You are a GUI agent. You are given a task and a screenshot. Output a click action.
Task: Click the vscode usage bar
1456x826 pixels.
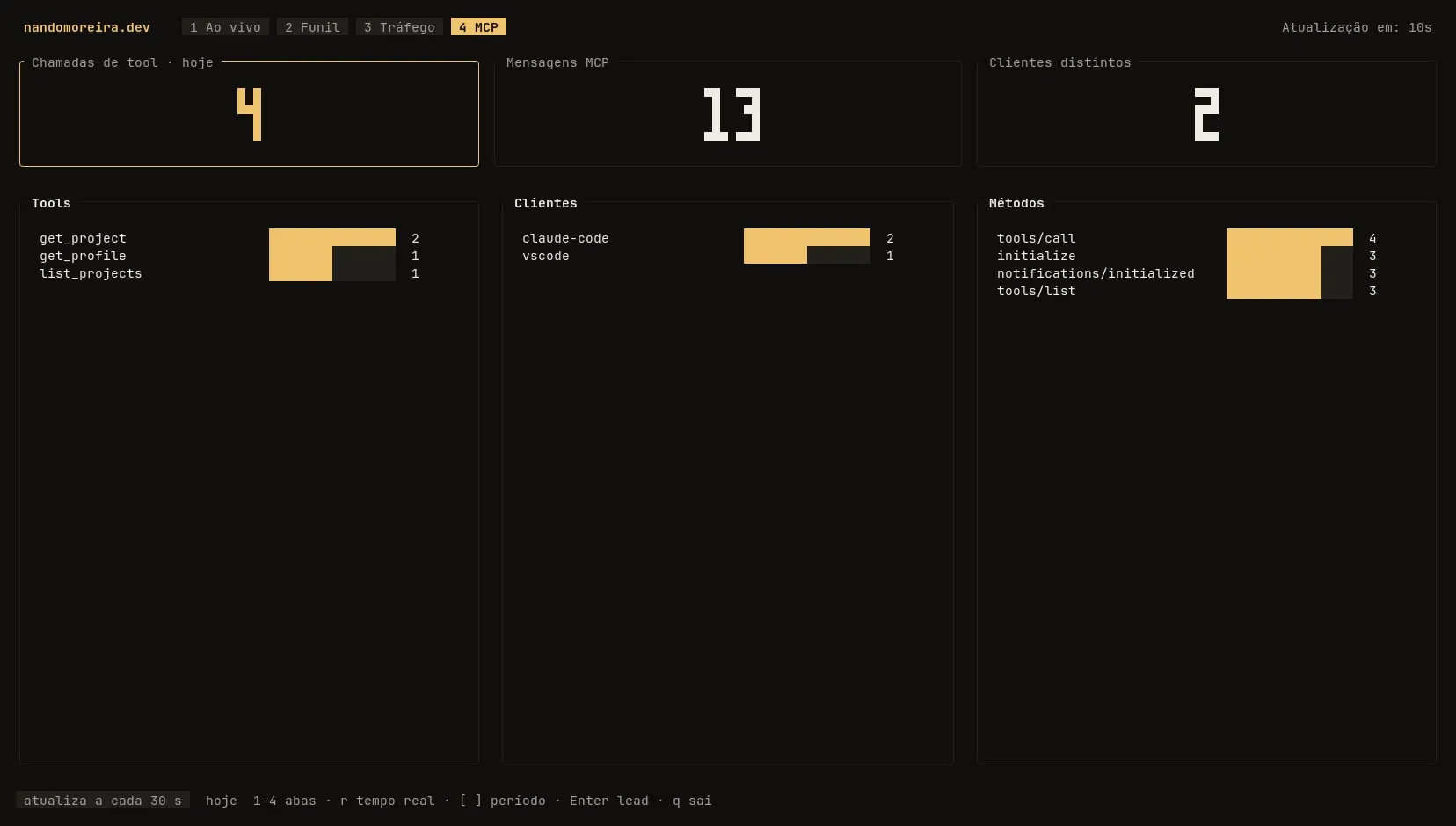(x=807, y=255)
